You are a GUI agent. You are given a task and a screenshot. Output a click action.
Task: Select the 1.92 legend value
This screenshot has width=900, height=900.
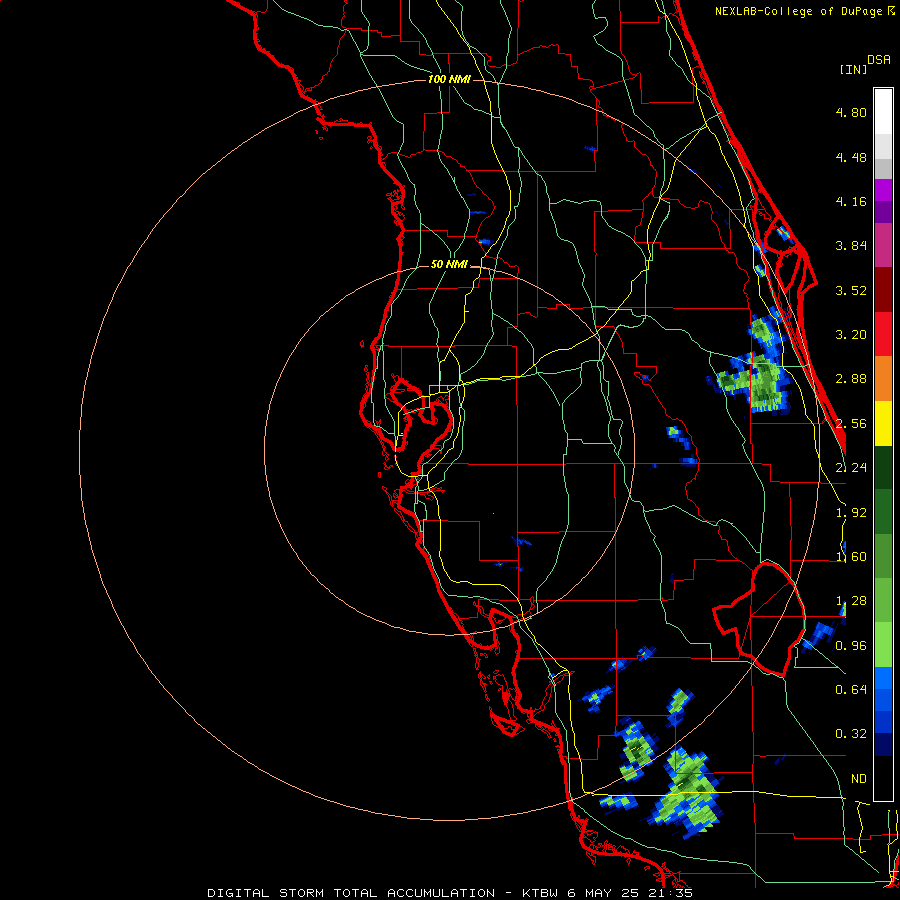coord(851,513)
